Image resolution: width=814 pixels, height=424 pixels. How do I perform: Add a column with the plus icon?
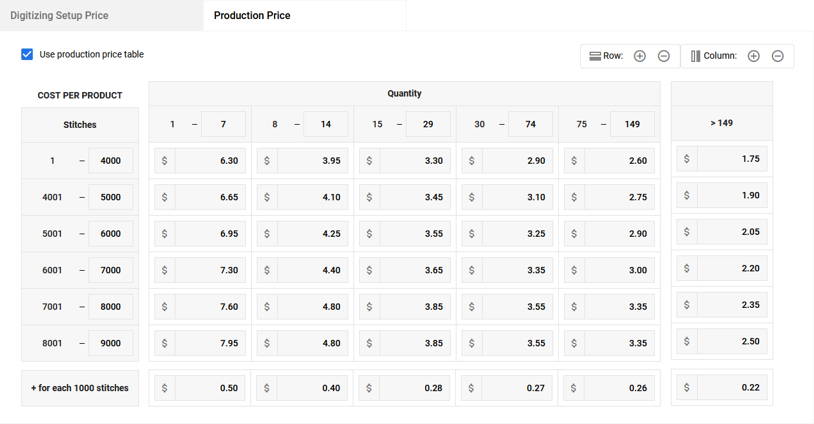[753, 56]
